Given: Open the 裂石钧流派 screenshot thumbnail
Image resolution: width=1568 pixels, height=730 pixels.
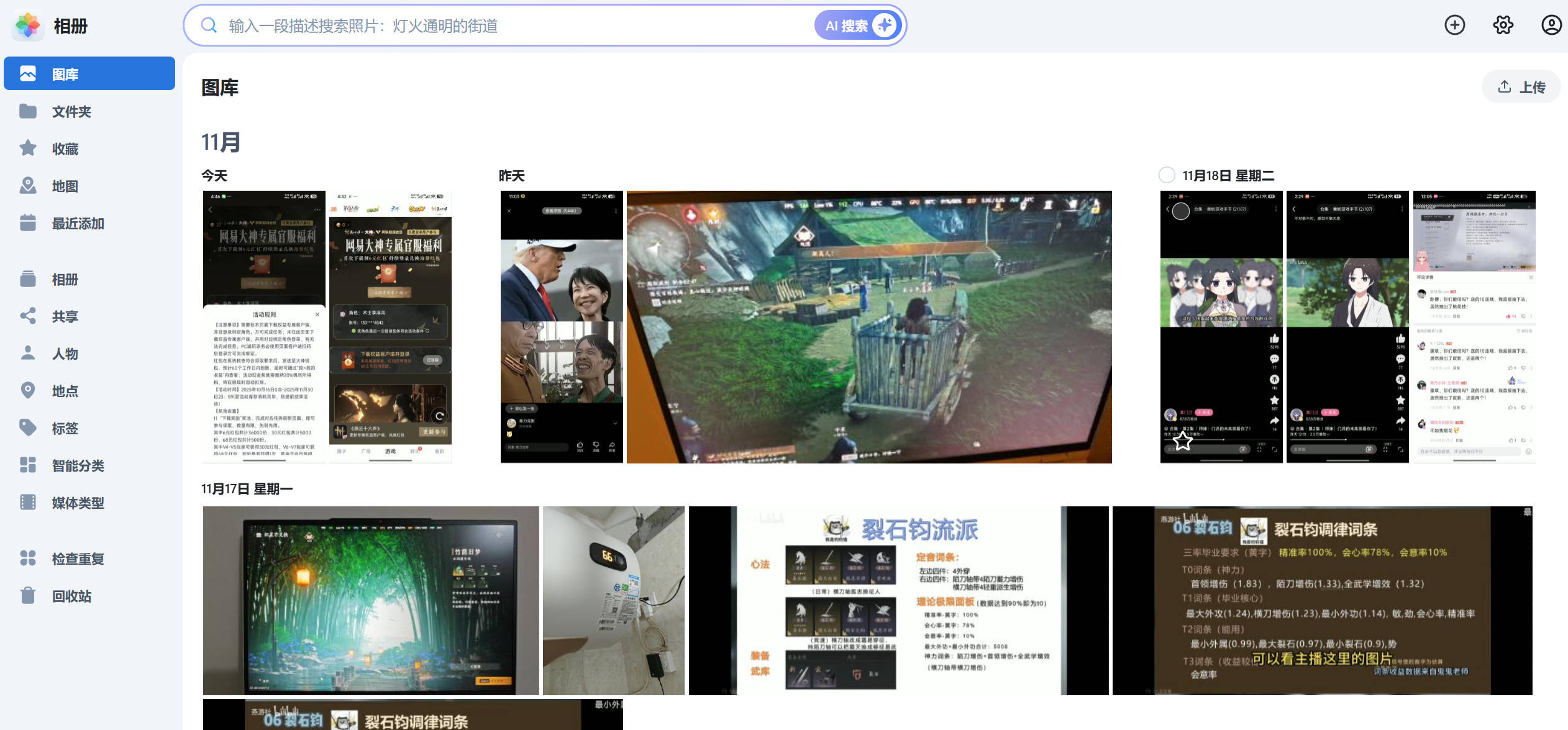Looking at the screenshot, I should (x=898, y=600).
